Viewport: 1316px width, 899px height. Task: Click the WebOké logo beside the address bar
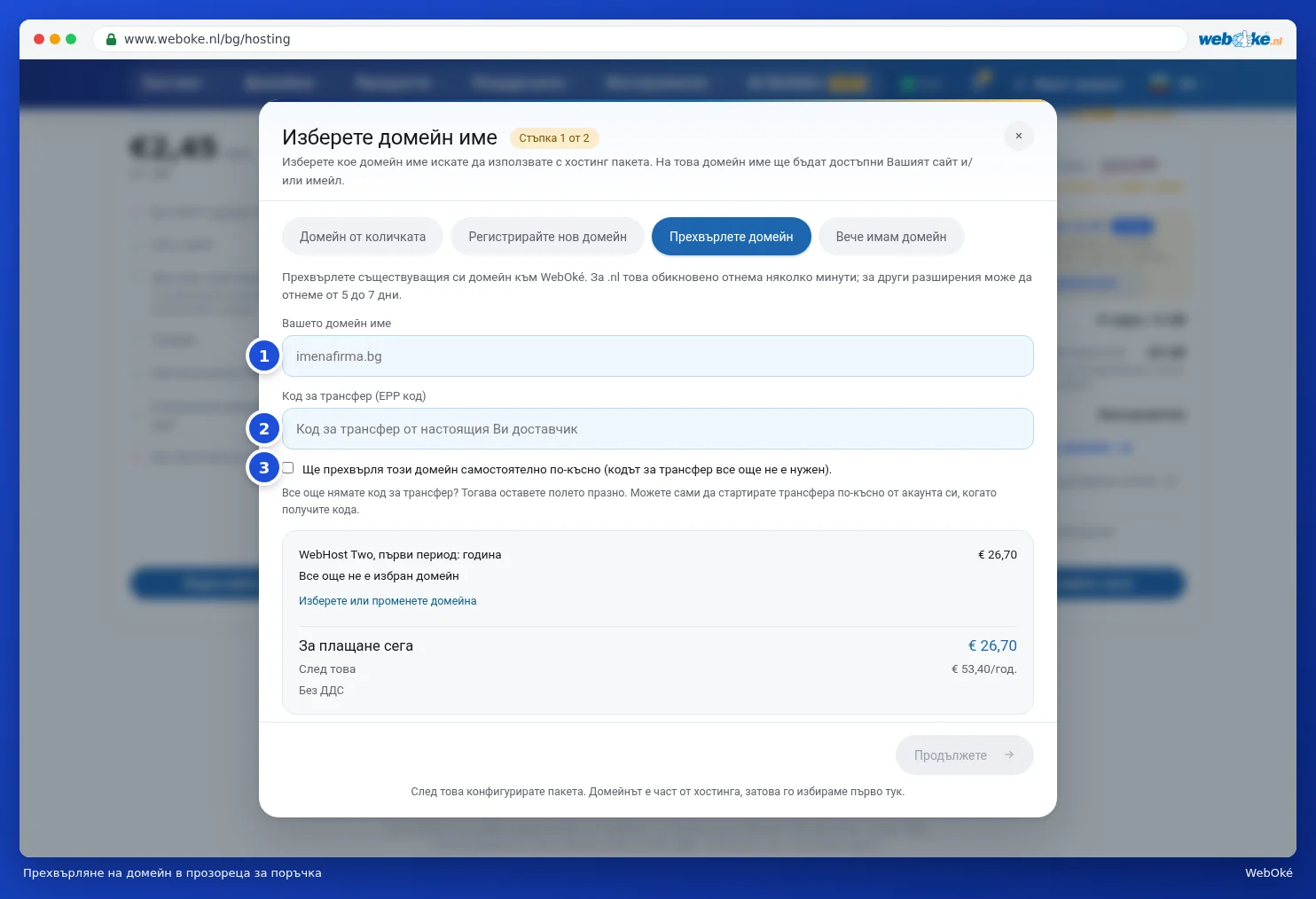[1240, 39]
